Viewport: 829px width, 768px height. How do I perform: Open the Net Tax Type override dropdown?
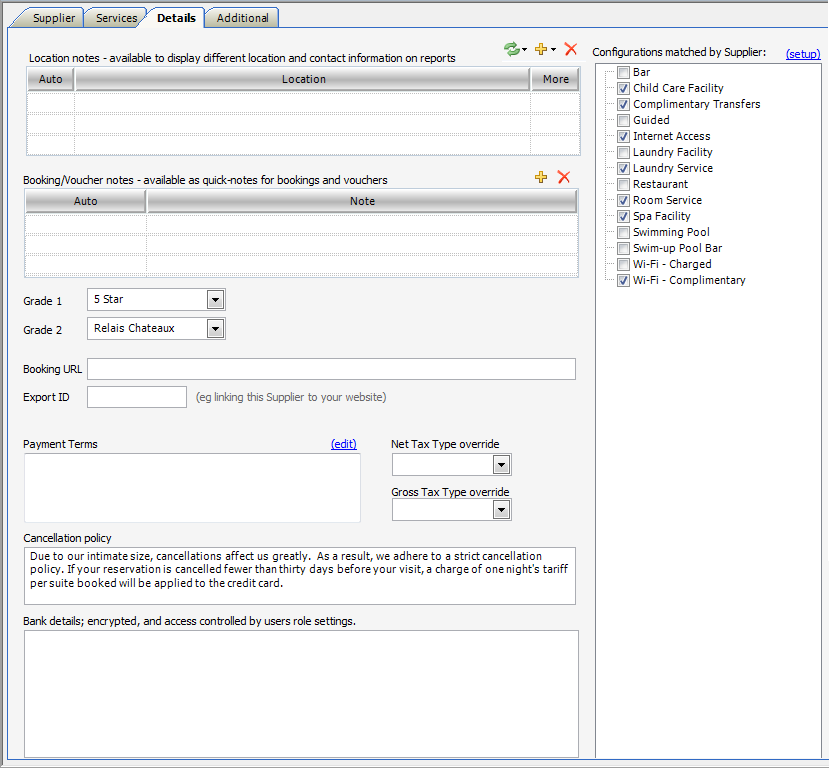point(501,465)
